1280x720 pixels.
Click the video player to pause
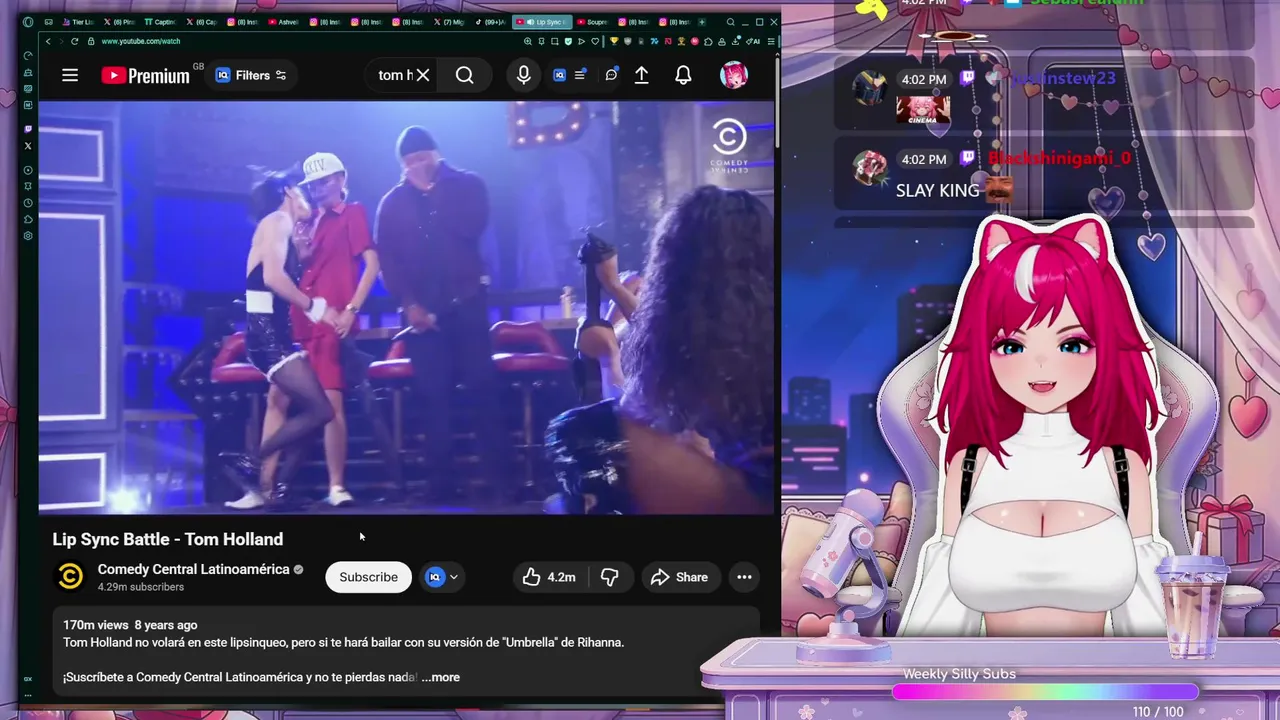406,307
